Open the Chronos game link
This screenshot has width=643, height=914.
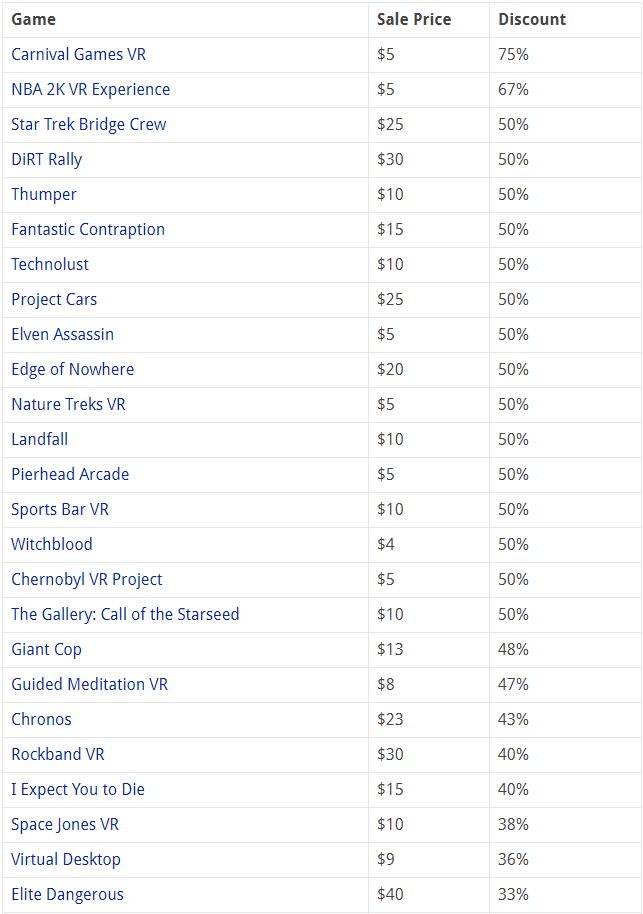tap(41, 719)
